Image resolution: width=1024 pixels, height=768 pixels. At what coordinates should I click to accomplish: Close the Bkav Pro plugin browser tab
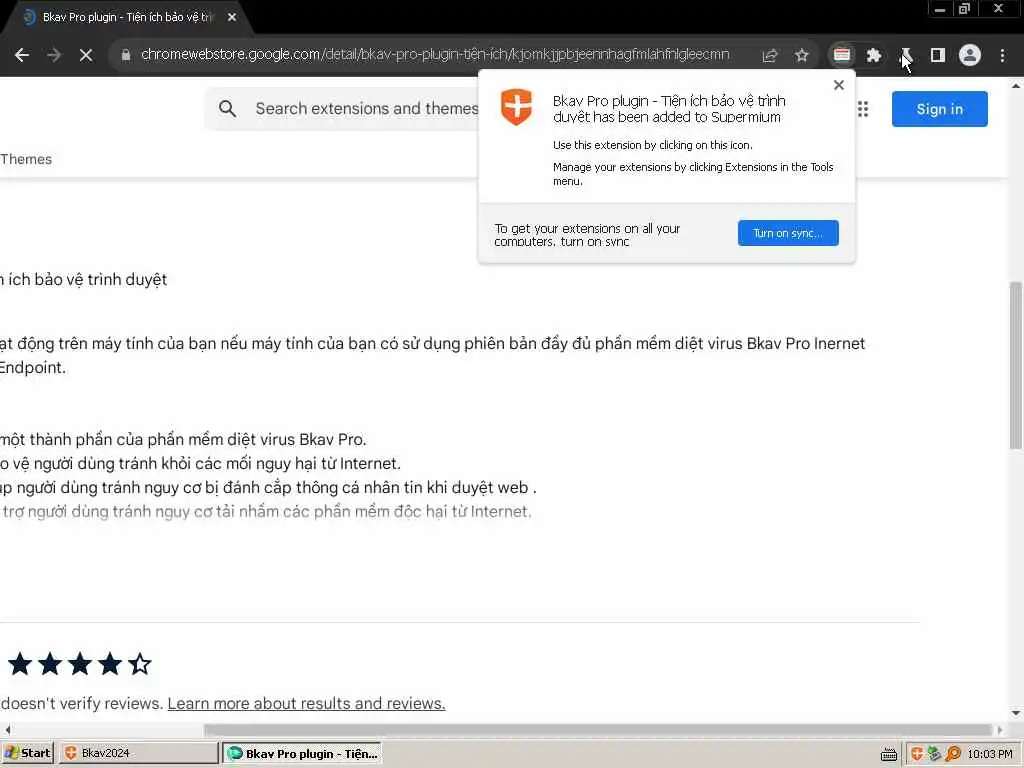tap(232, 18)
